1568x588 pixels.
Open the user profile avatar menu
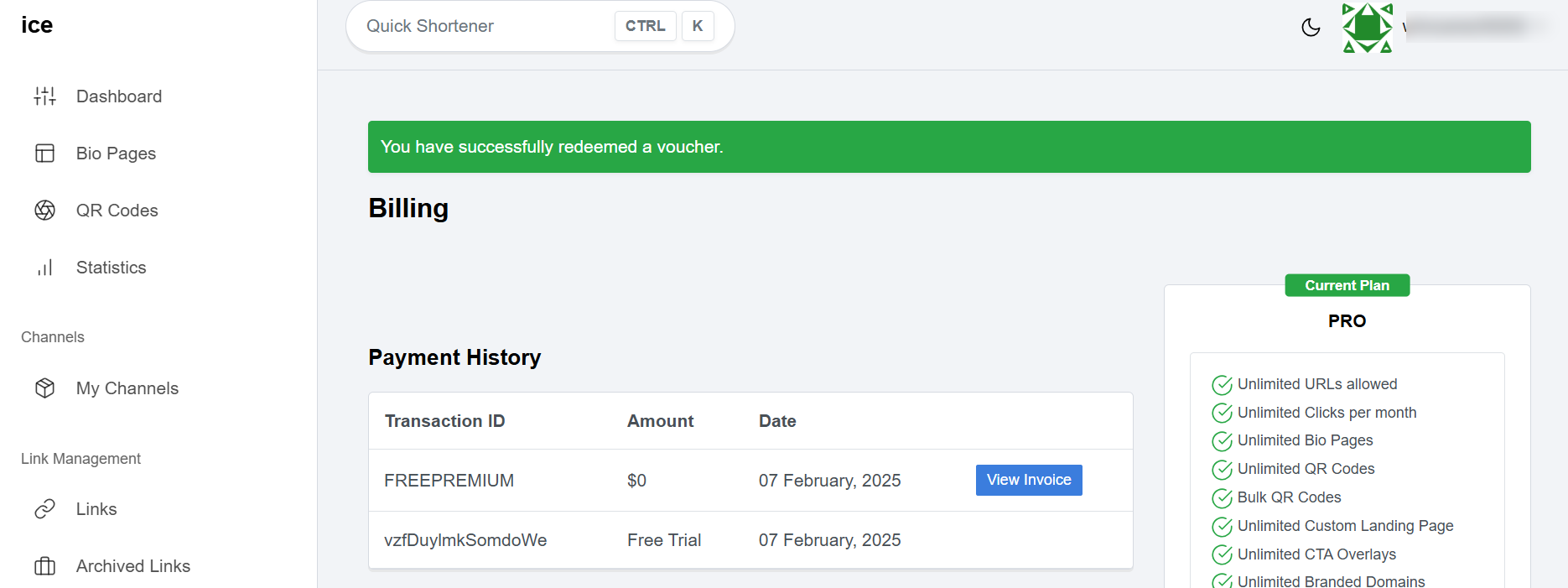pyautogui.click(x=1367, y=28)
